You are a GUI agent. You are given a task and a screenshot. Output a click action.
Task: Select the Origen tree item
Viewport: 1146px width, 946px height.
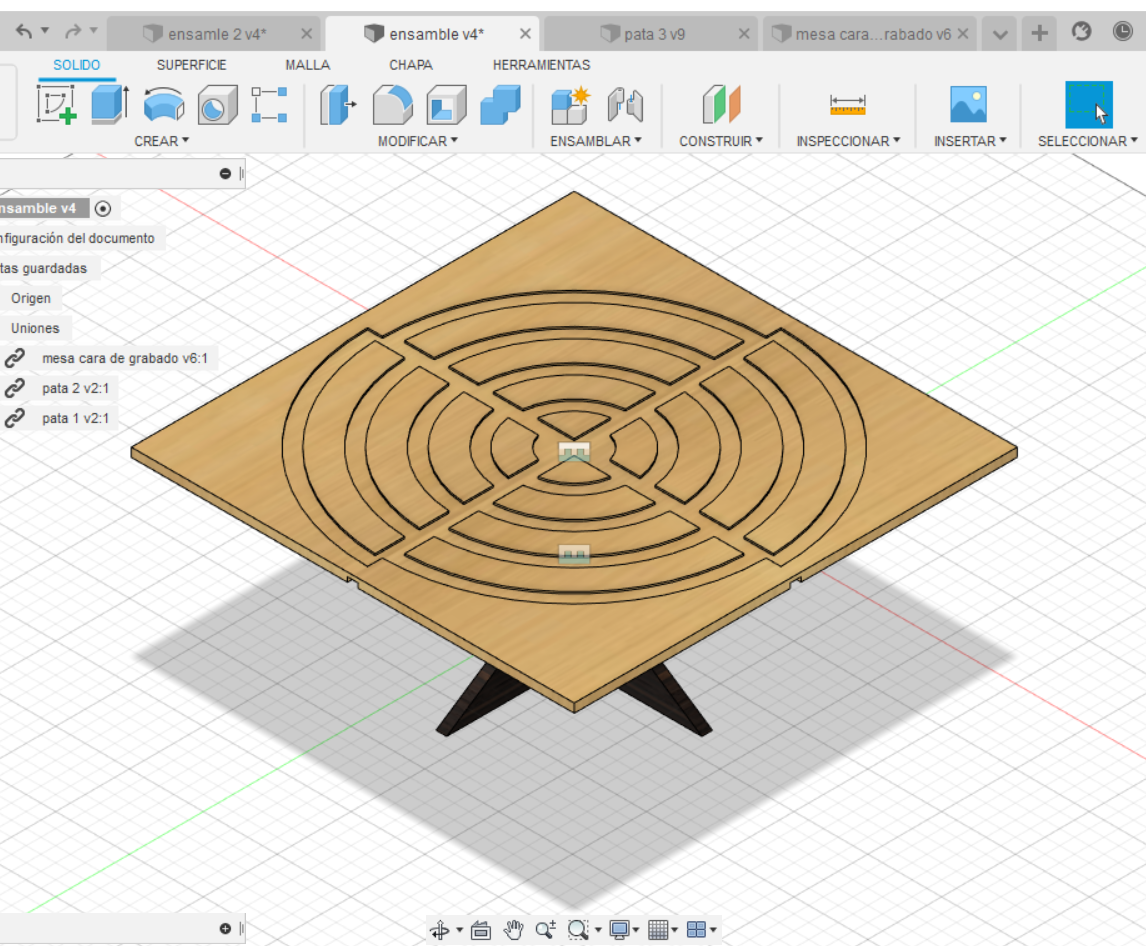click(31, 298)
